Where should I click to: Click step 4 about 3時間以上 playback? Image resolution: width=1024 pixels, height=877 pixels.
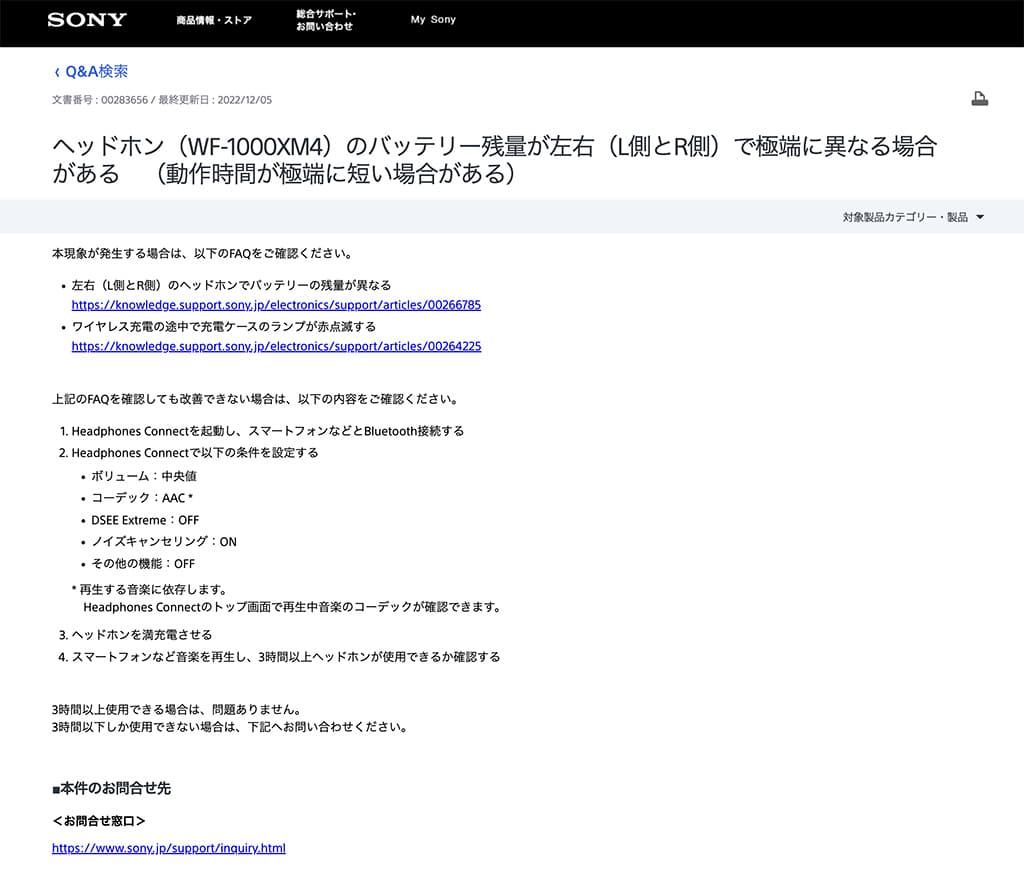286,657
